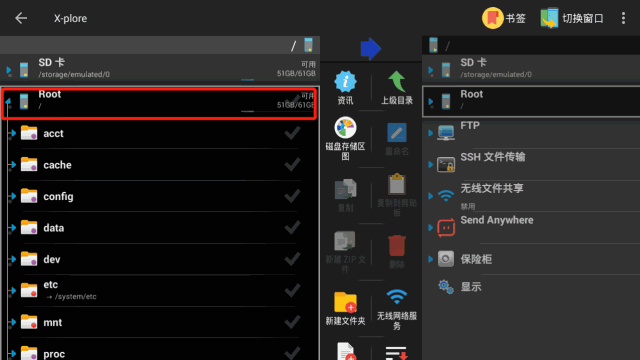Select SD 卡 in the right pane
This screenshot has width=640, height=360.
[531, 69]
